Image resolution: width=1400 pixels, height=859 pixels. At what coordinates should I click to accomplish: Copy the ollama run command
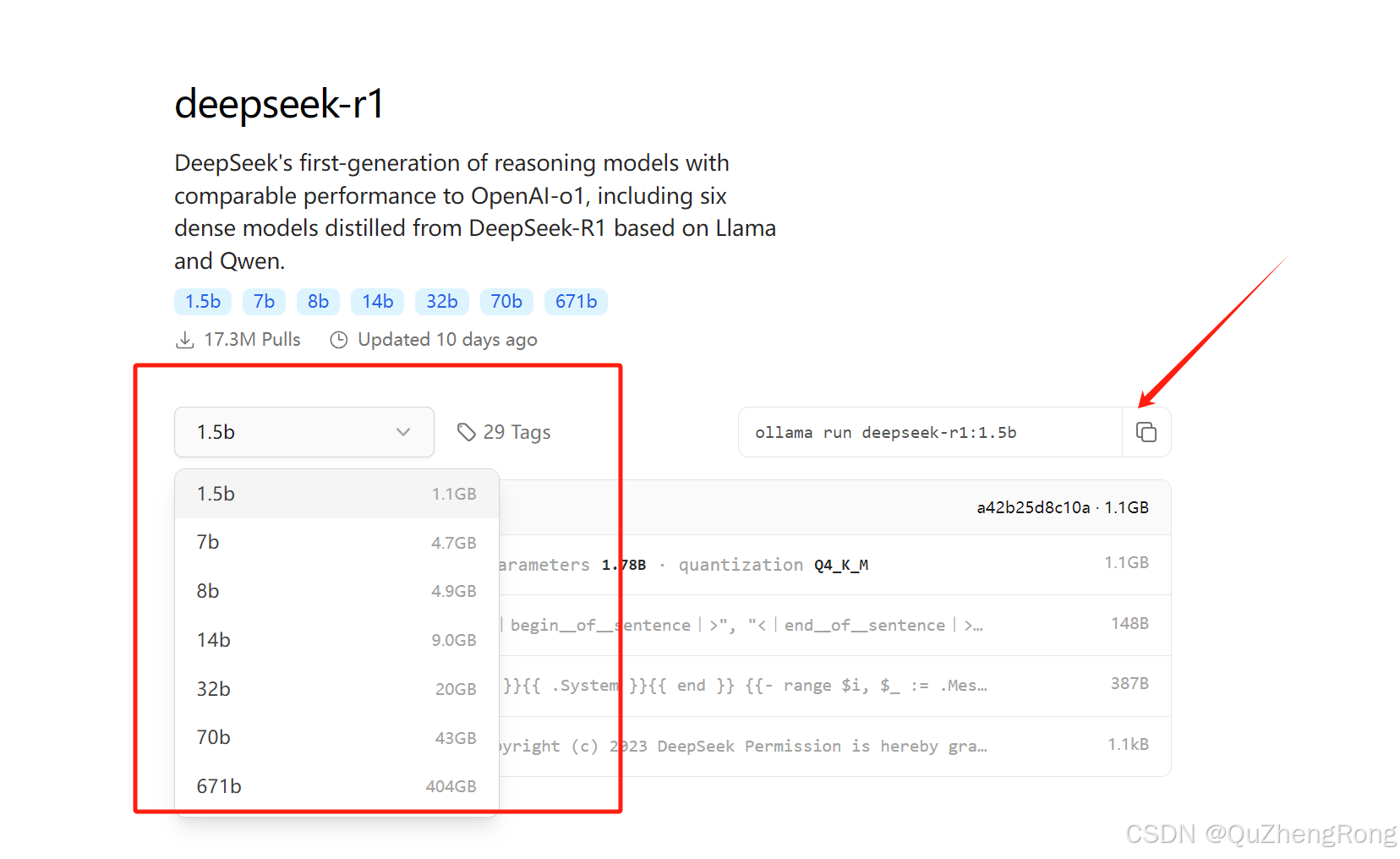(x=1146, y=432)
